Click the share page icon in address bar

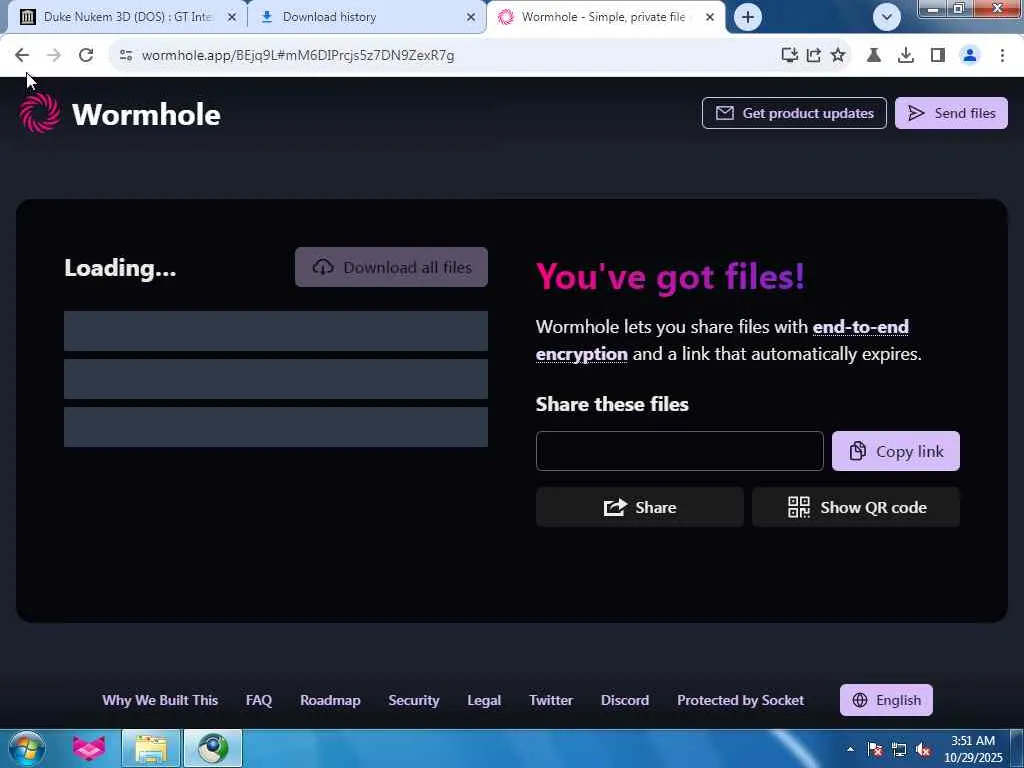814,56
